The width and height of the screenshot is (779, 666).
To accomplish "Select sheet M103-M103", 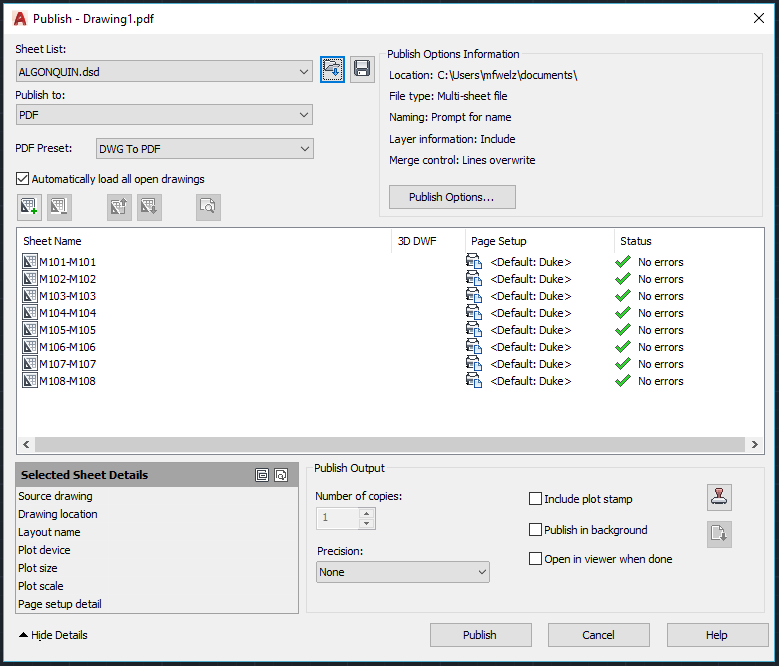I will coord(67,296).
